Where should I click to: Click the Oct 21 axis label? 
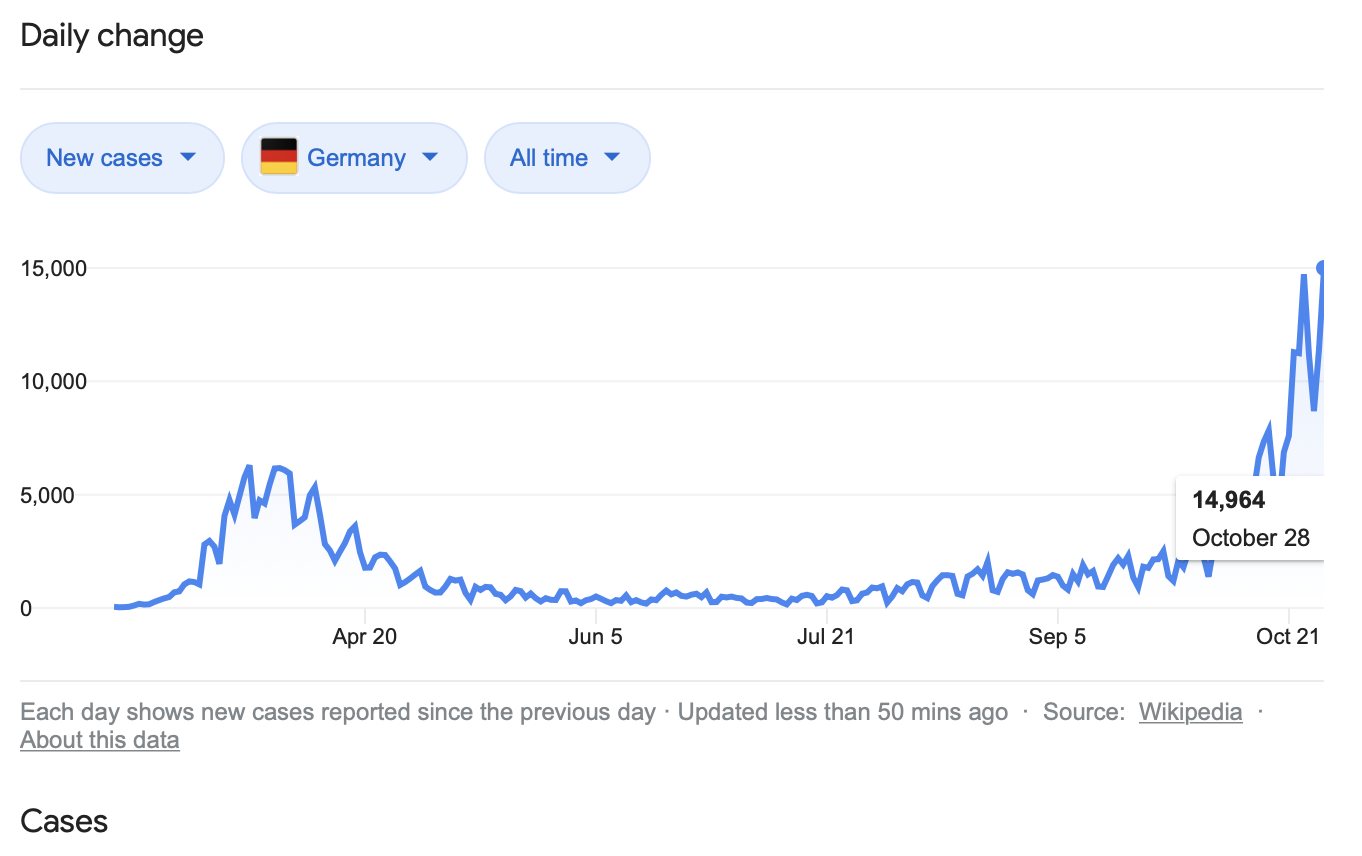pyautogui.click(x=1288, y=637)
